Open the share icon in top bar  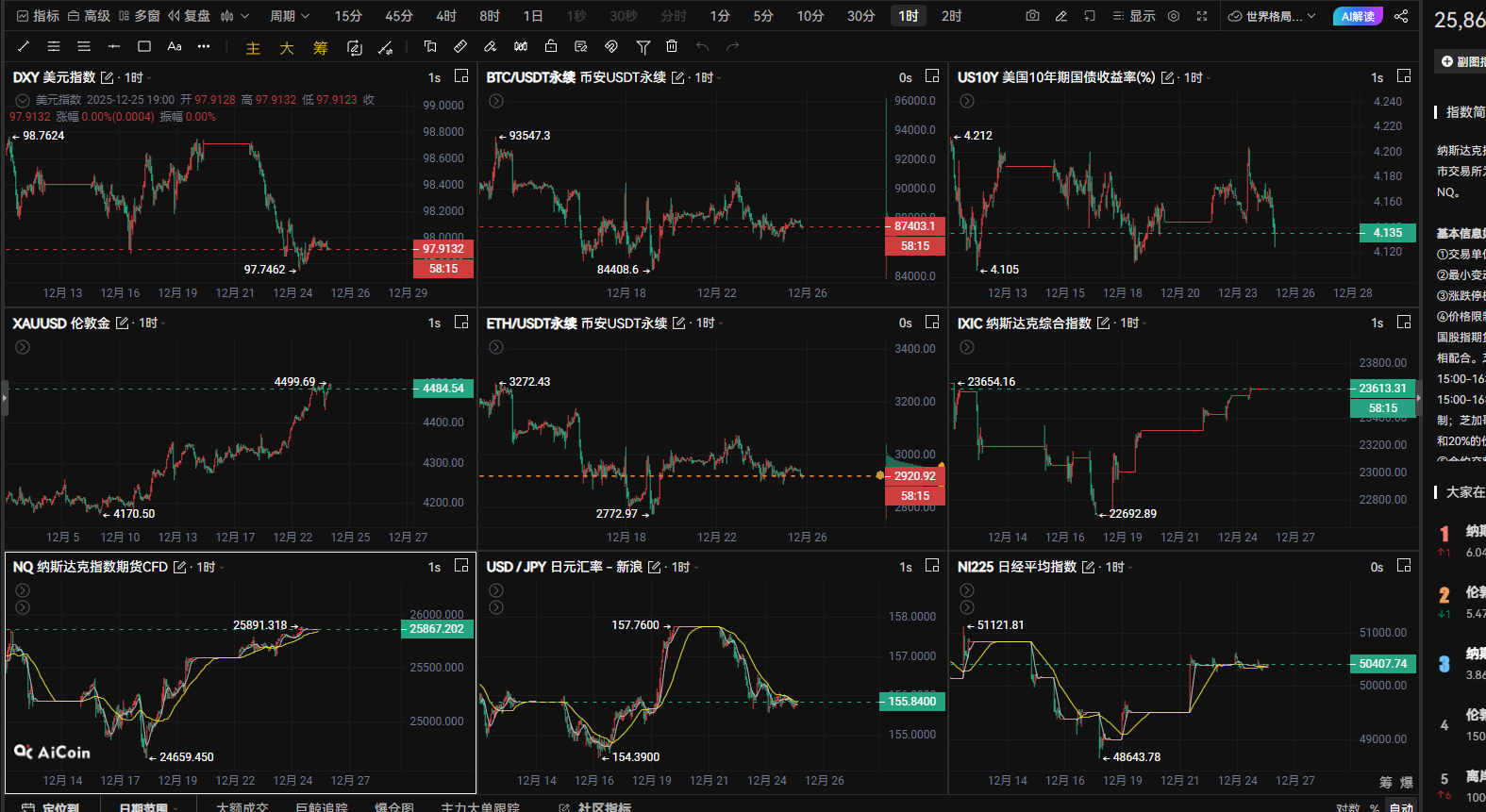pos(1401,16)
